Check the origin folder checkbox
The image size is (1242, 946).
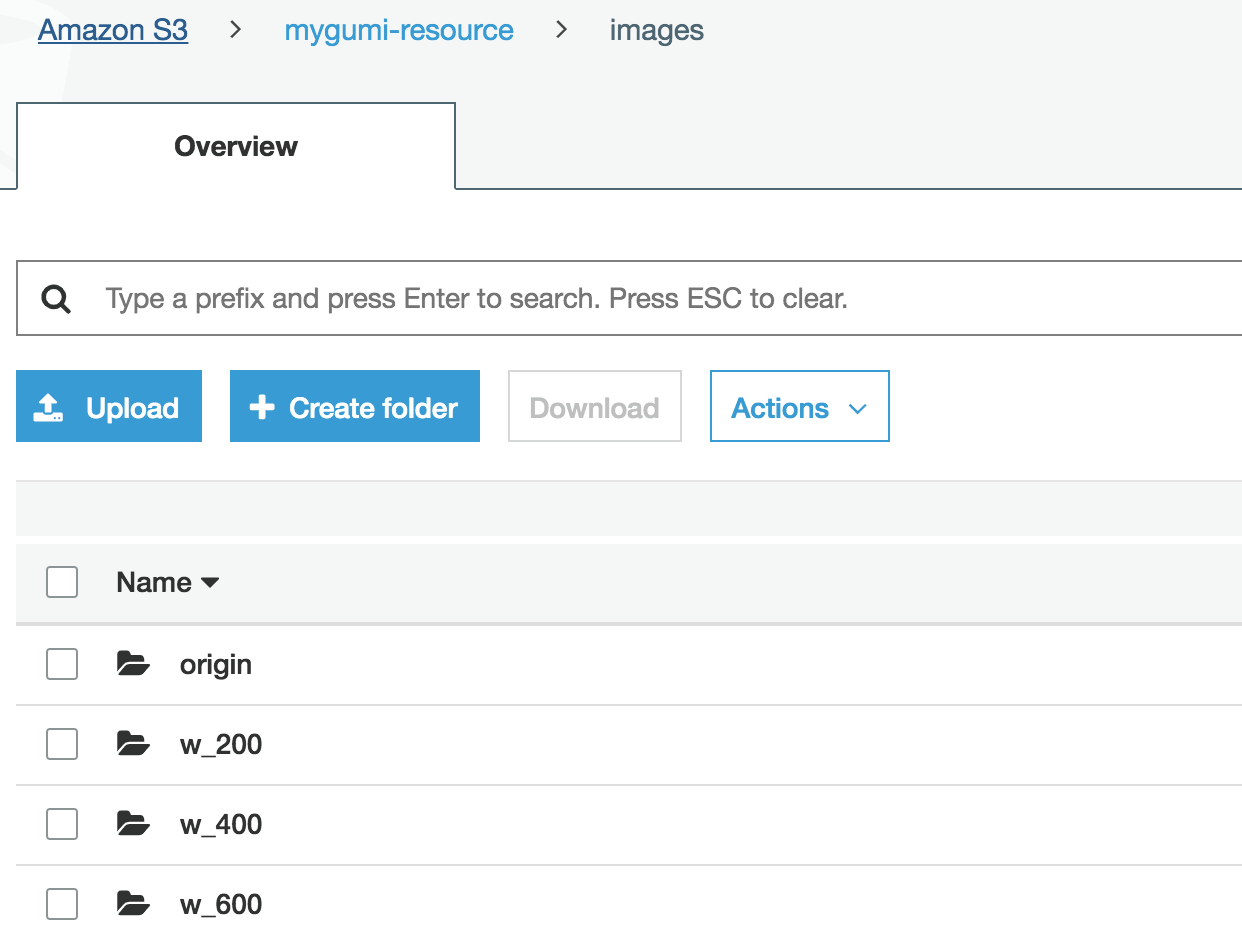coord(62,664)
